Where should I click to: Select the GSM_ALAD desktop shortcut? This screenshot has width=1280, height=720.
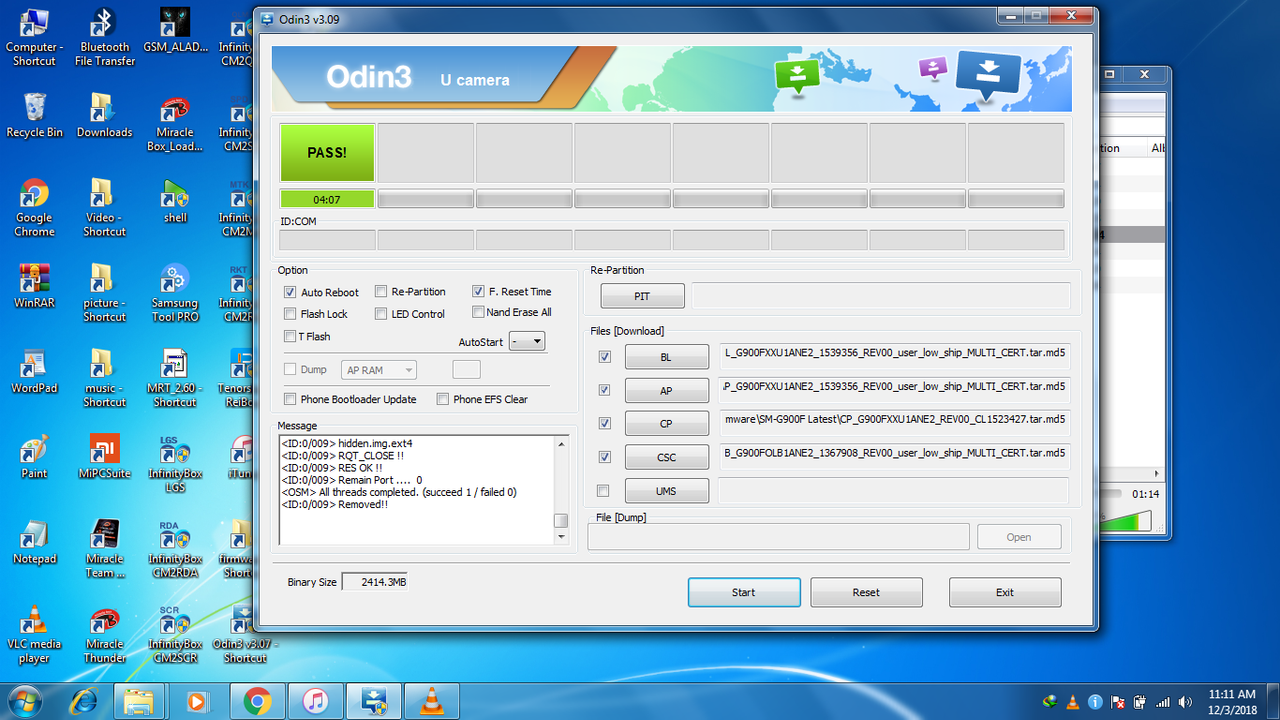[175, 31]
